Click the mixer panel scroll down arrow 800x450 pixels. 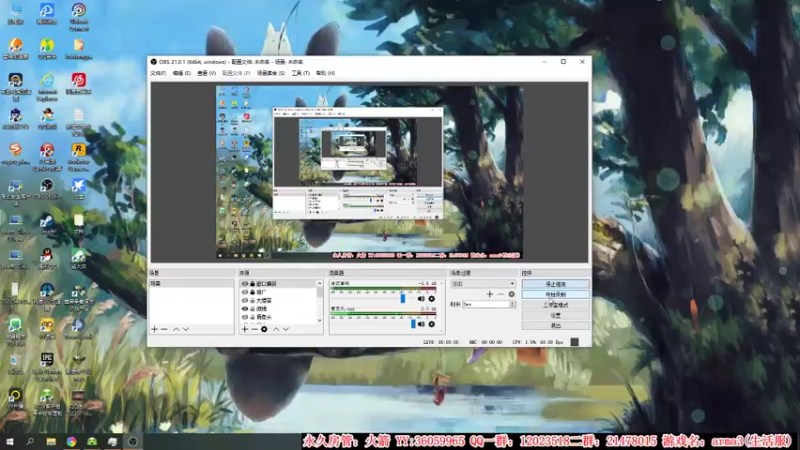tap(441, 331)
